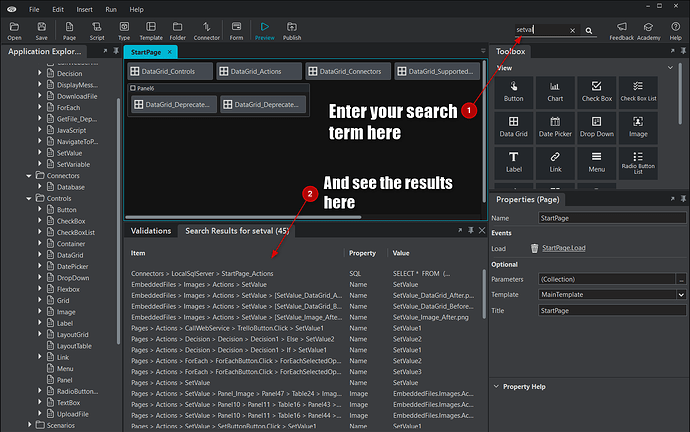The width and height of the screenshot is (690, 432).
Task: Select the Menu control in Toolbox
Action: [x=597, y=163]
